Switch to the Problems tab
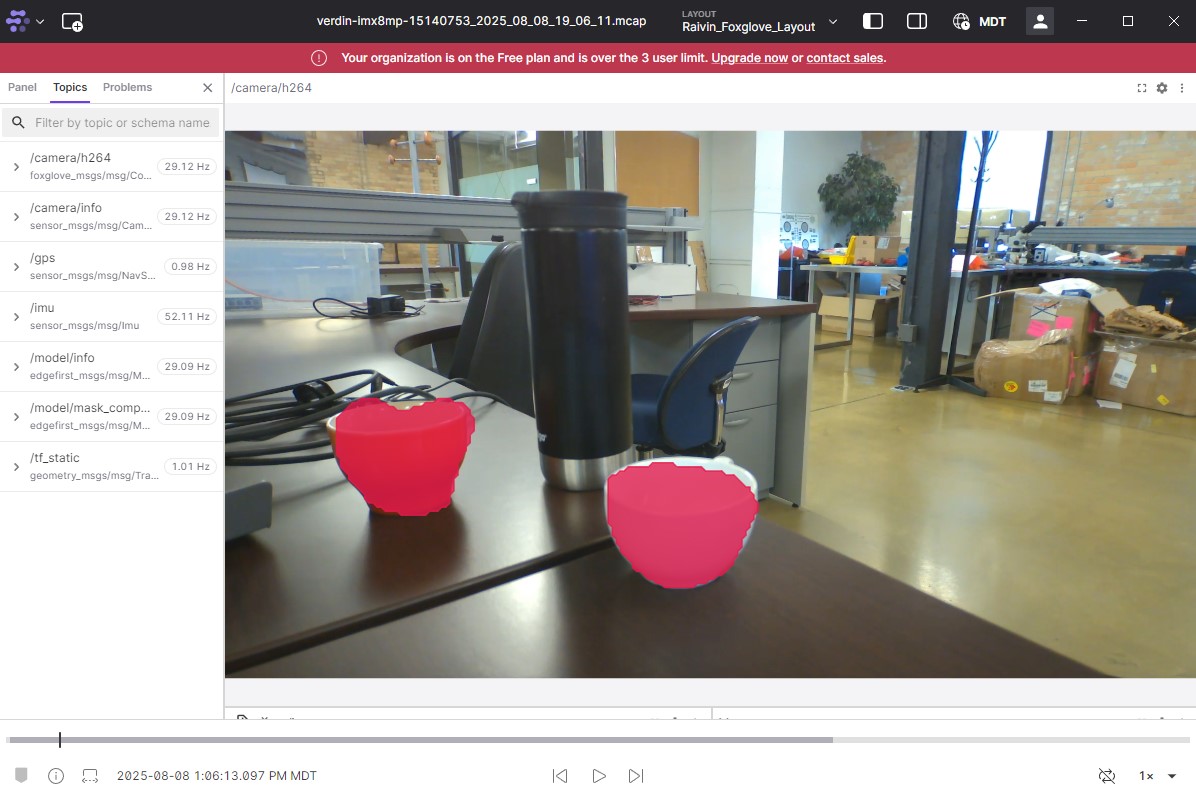Screen dimensions: 1196x797 pos(127,87)
